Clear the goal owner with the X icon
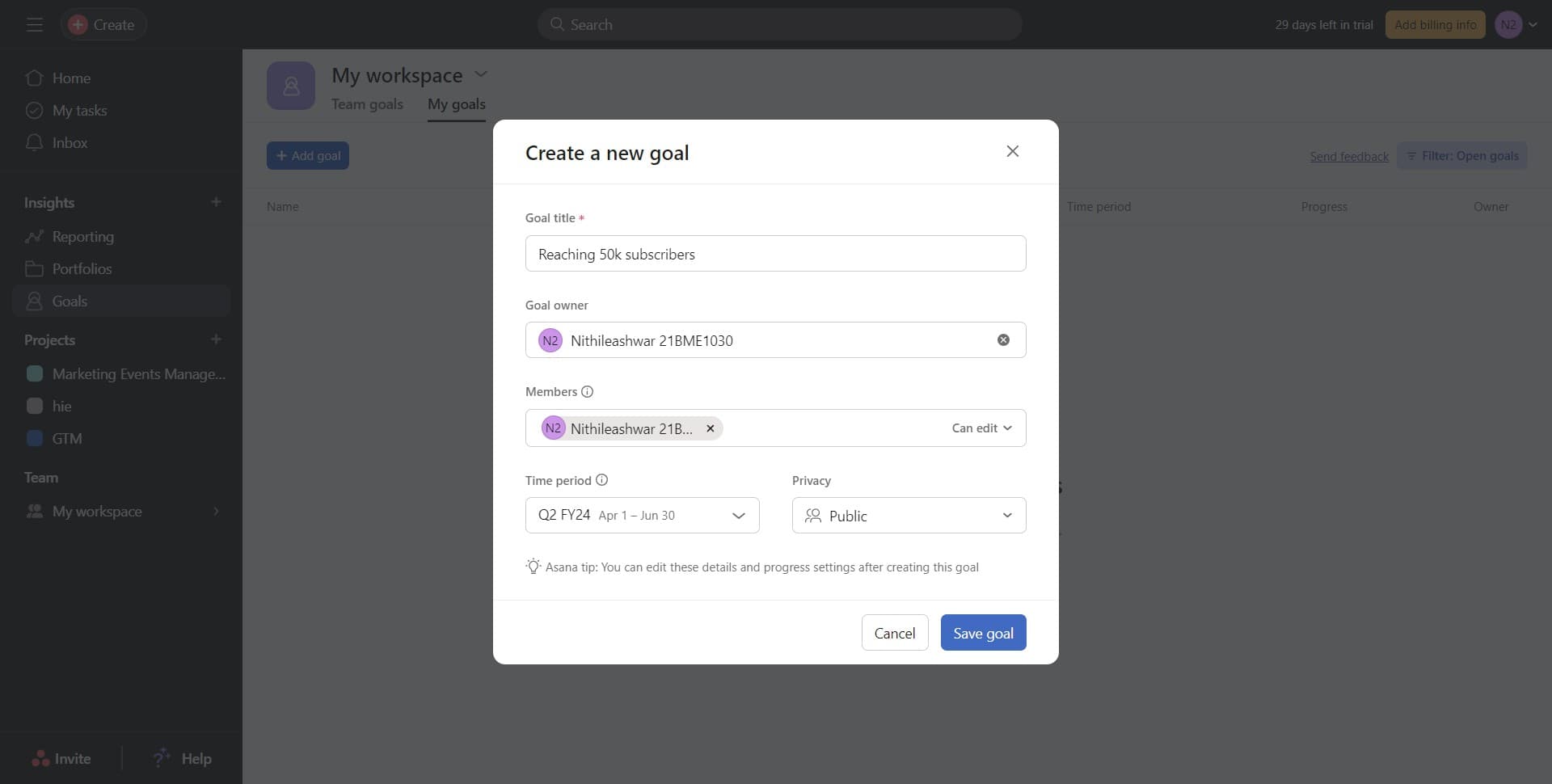Image resolution: width=1552 pixels, height=784 pixels. 1003,340
